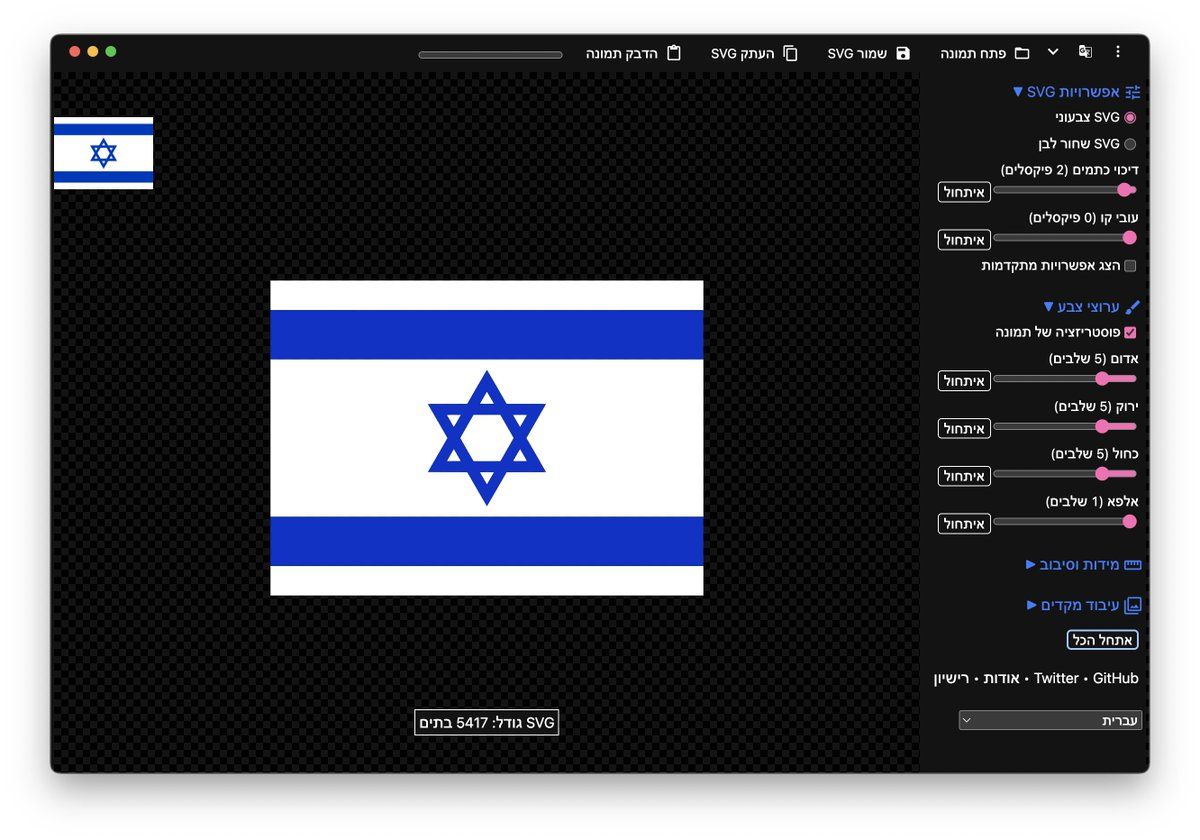Viewport: 1200px width, 840px height.
Task: Reset the 'אלפא' channel with 'איתחול'
Action: [x=964, y=523]
